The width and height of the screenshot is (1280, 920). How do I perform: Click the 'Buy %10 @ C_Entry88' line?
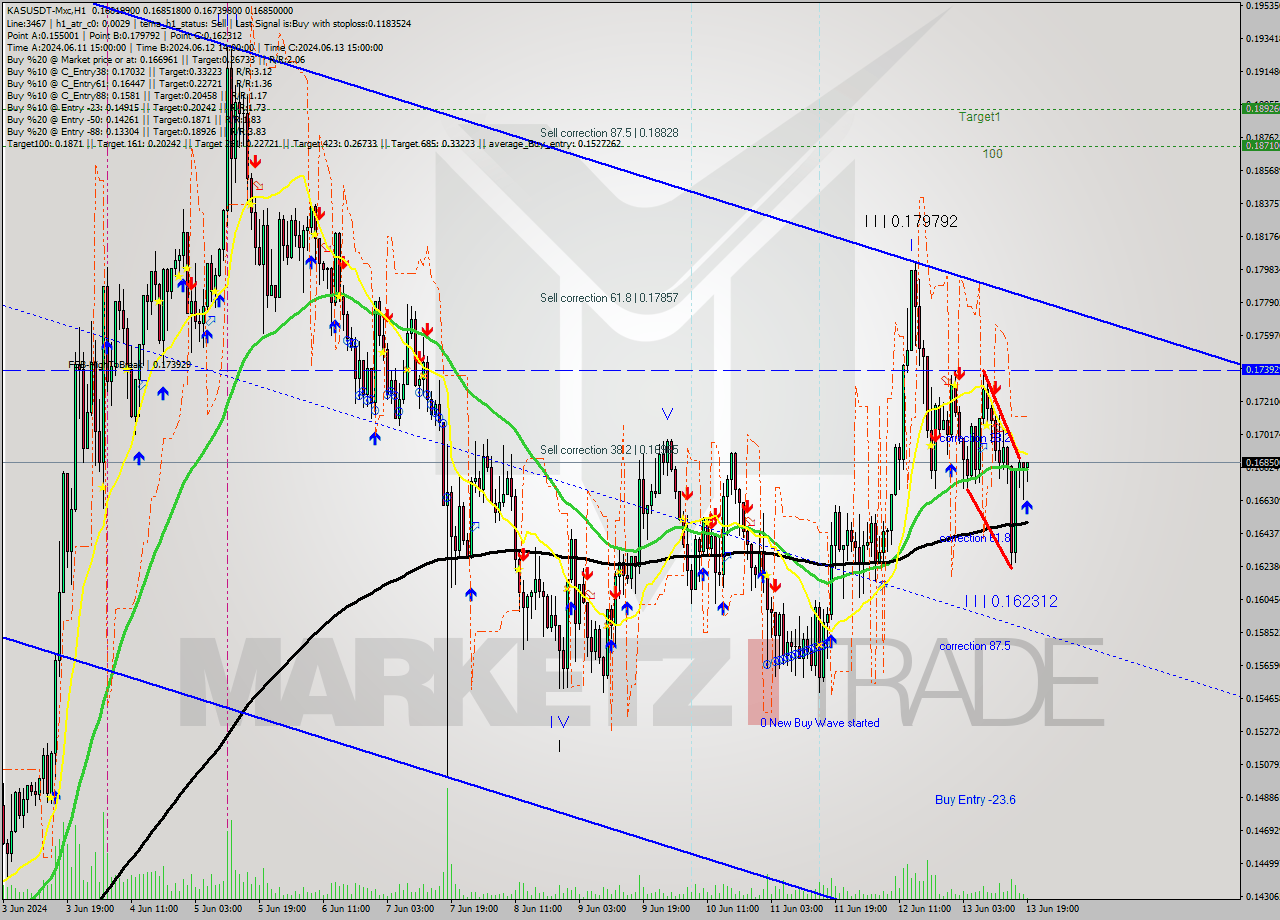click(x=136, y=95)
